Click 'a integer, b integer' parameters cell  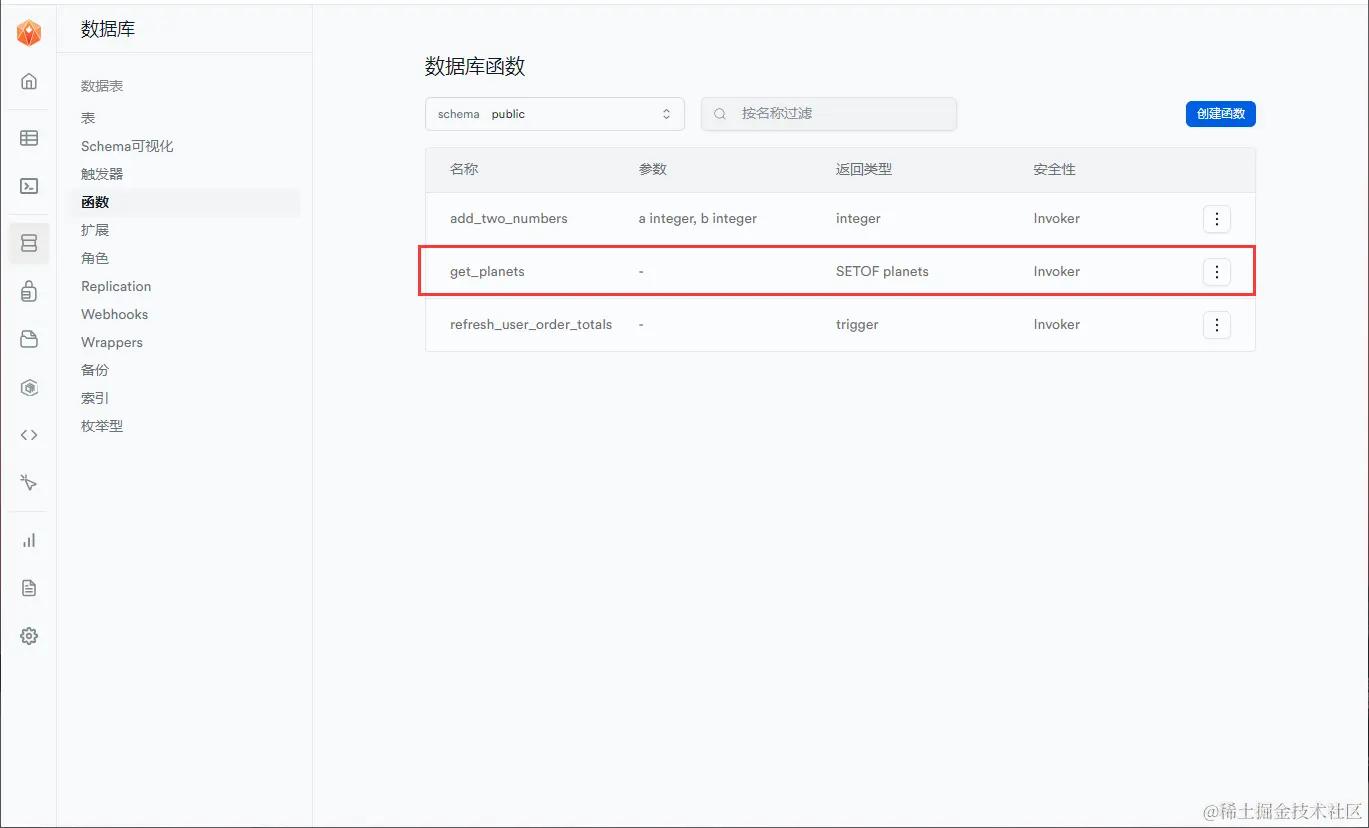point(698,219)
